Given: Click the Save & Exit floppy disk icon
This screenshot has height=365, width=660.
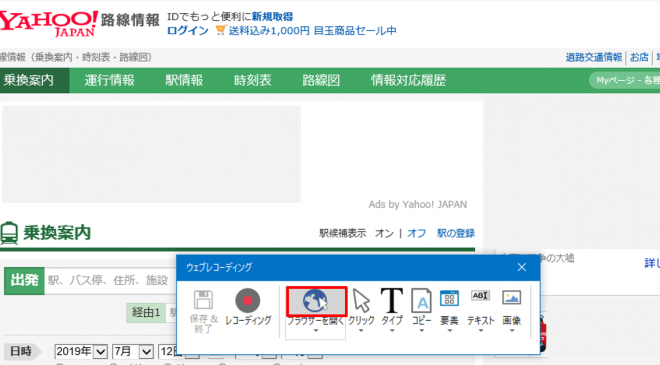Looking at the screenshot, I should tap(203, 300).
